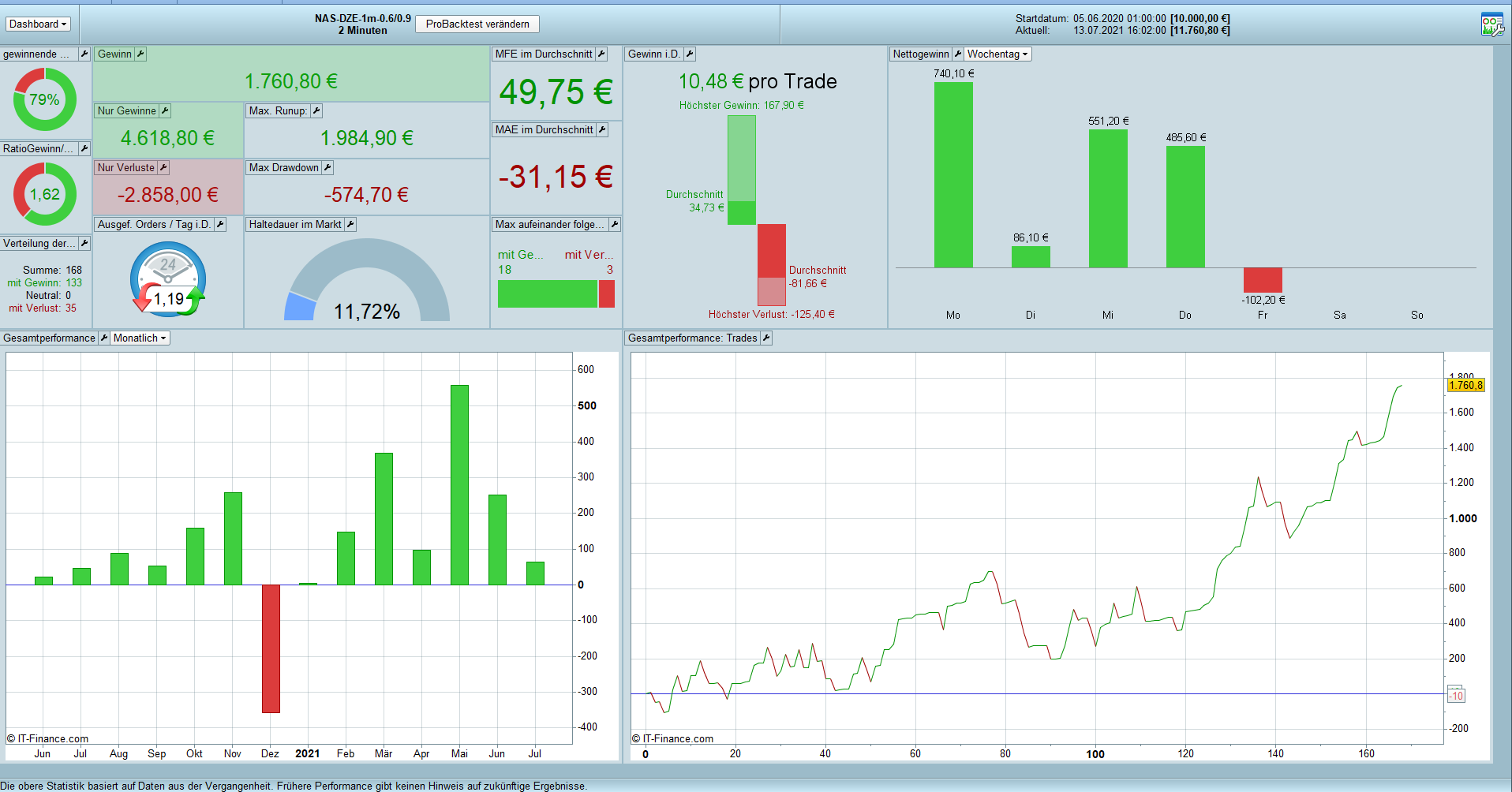Configure Ausgef. Orders / Tag i.D. wrench
1512x792 pixels.
click(x=220, y=224)
